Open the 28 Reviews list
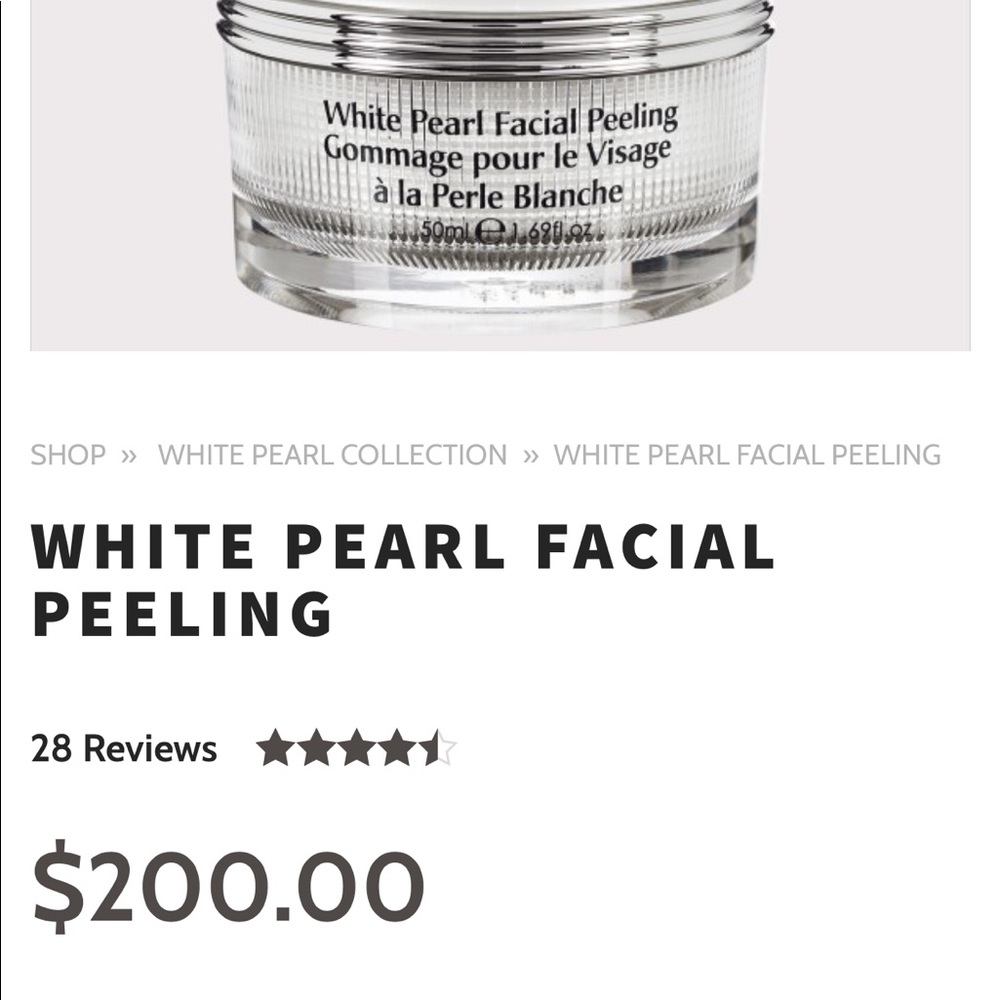This screenshot has width=1000, height=1000. tap(123, 746)
